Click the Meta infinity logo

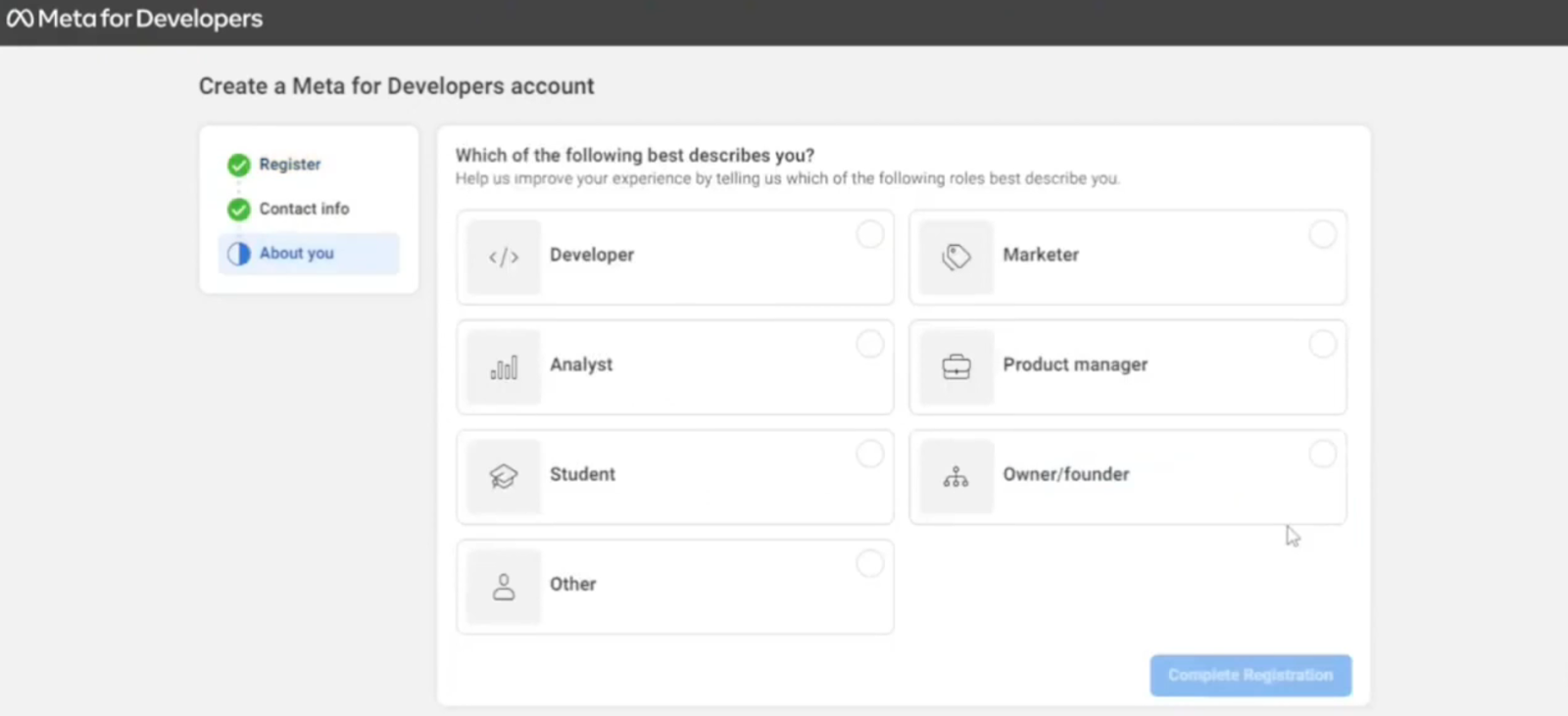(x=20, y=19)
